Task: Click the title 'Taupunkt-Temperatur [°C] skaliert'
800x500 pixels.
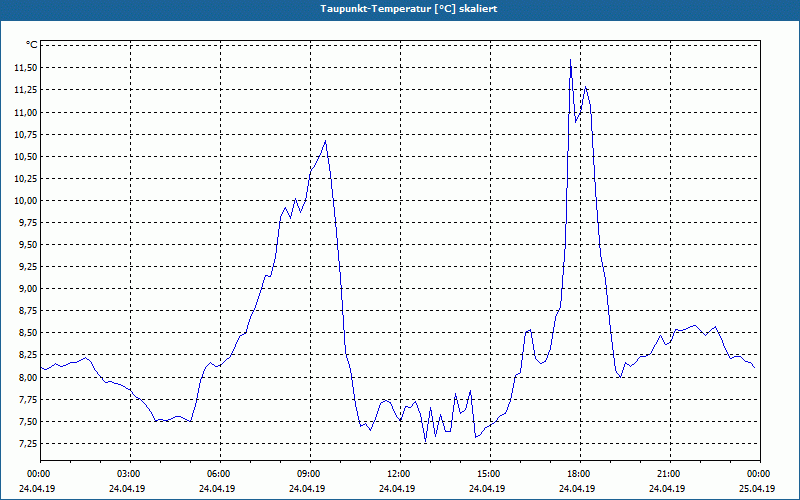Action: click(x=409, y=9)
